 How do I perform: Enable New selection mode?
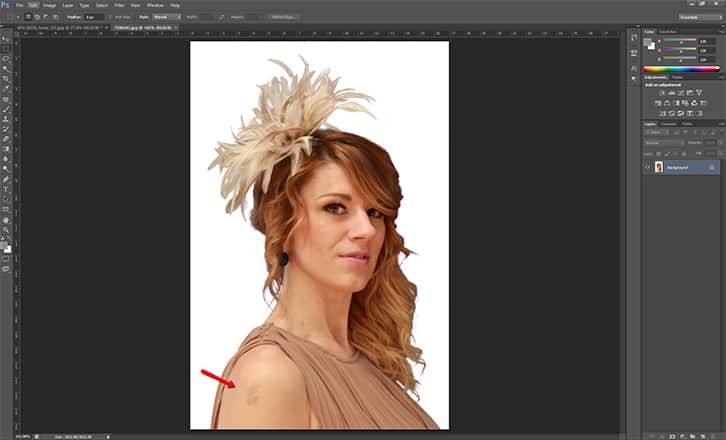[x=28, y=17]
